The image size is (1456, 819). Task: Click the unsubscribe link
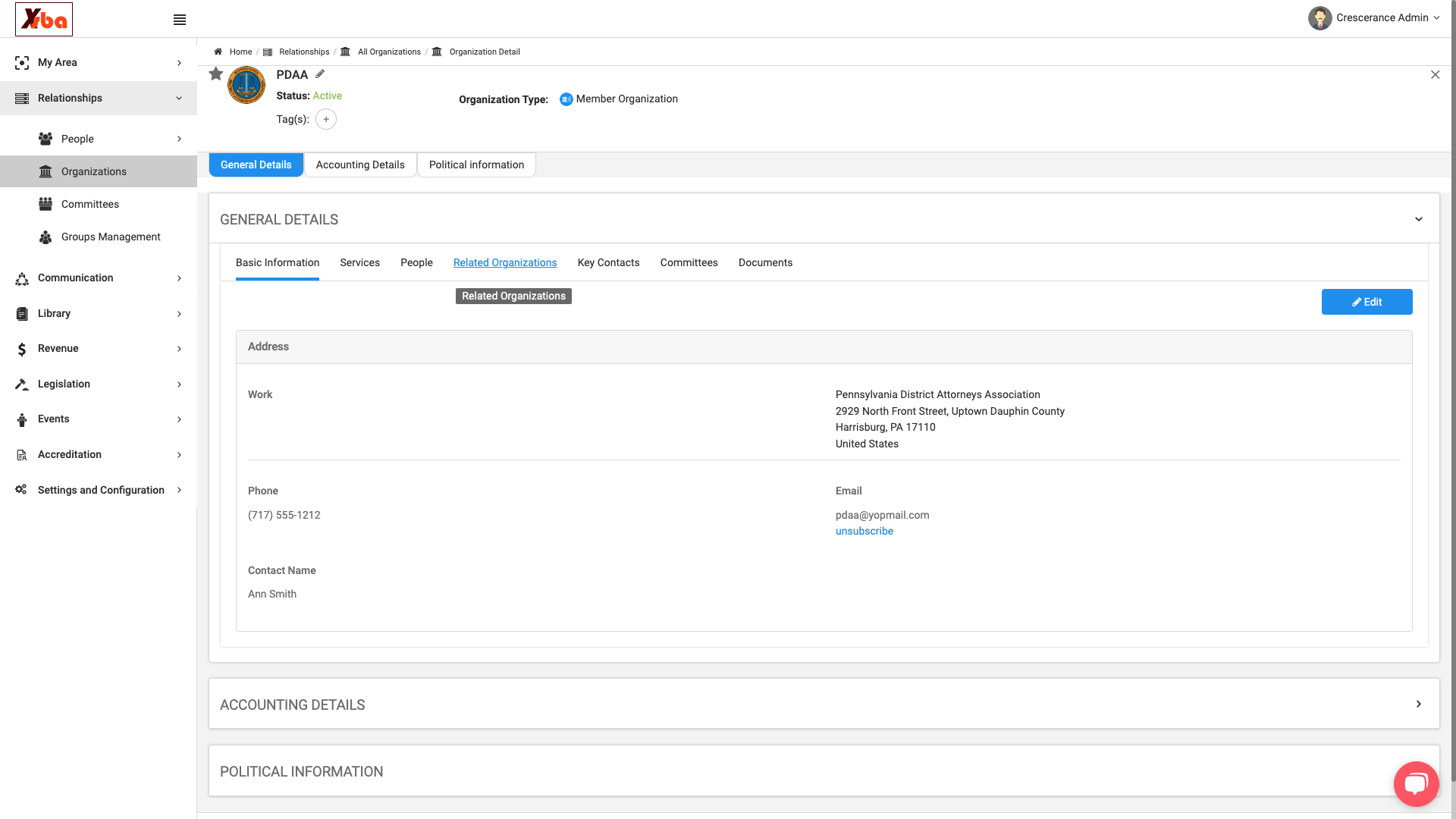[864, 532]
